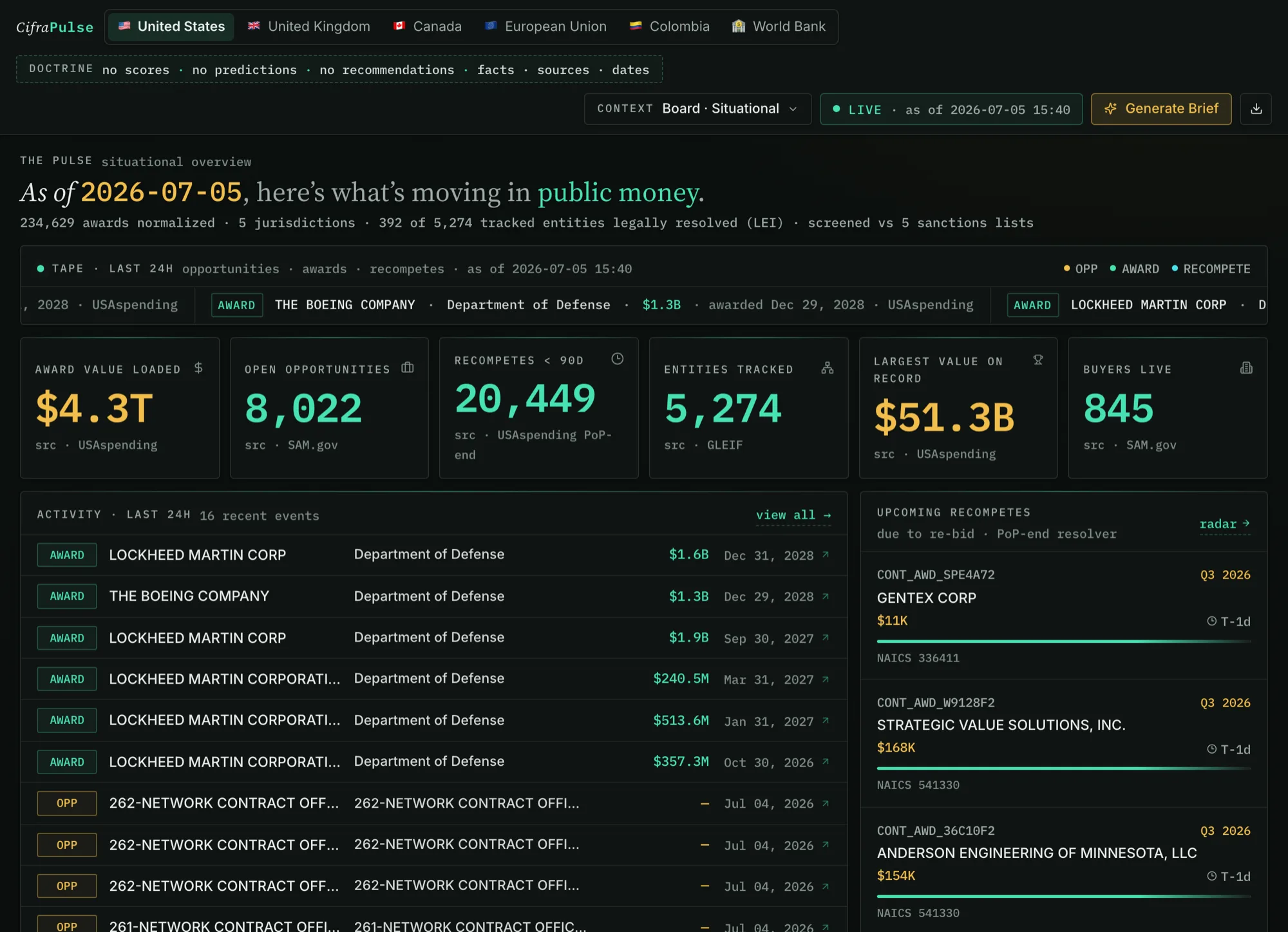The image size is (1288, 932).
Task: Click '20,449' recompetes figure
Action: [x=525, y=398]
